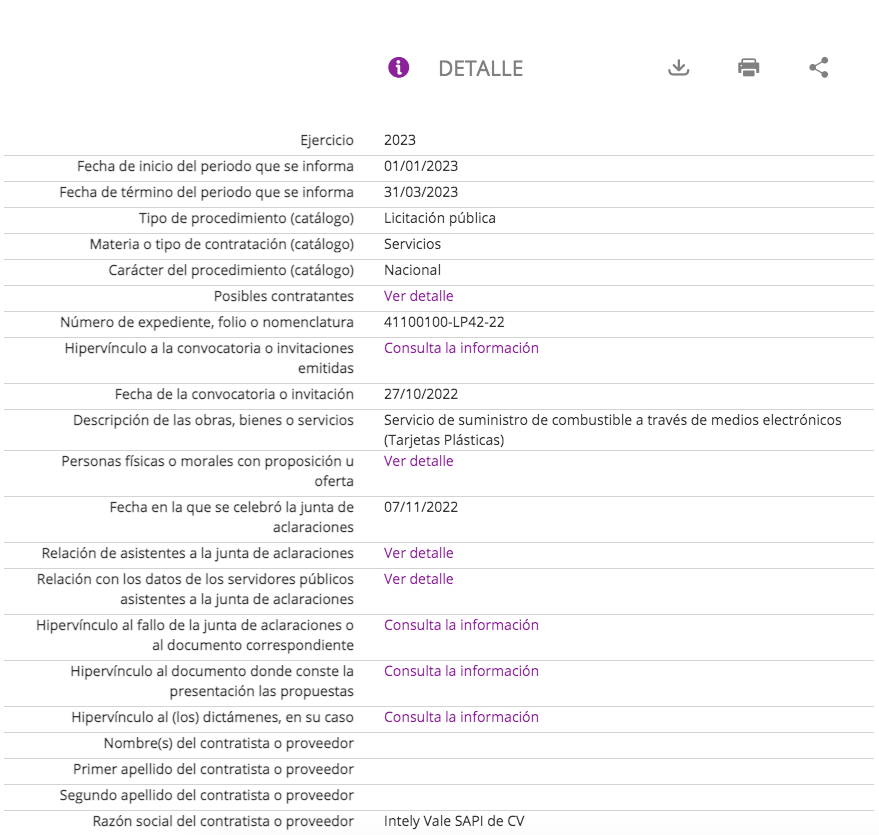Image resolution: width=879 pixels, height=835 pixels.
Task: Click the Intely Vale SAPI de CV value
Action: coord(454,822)
